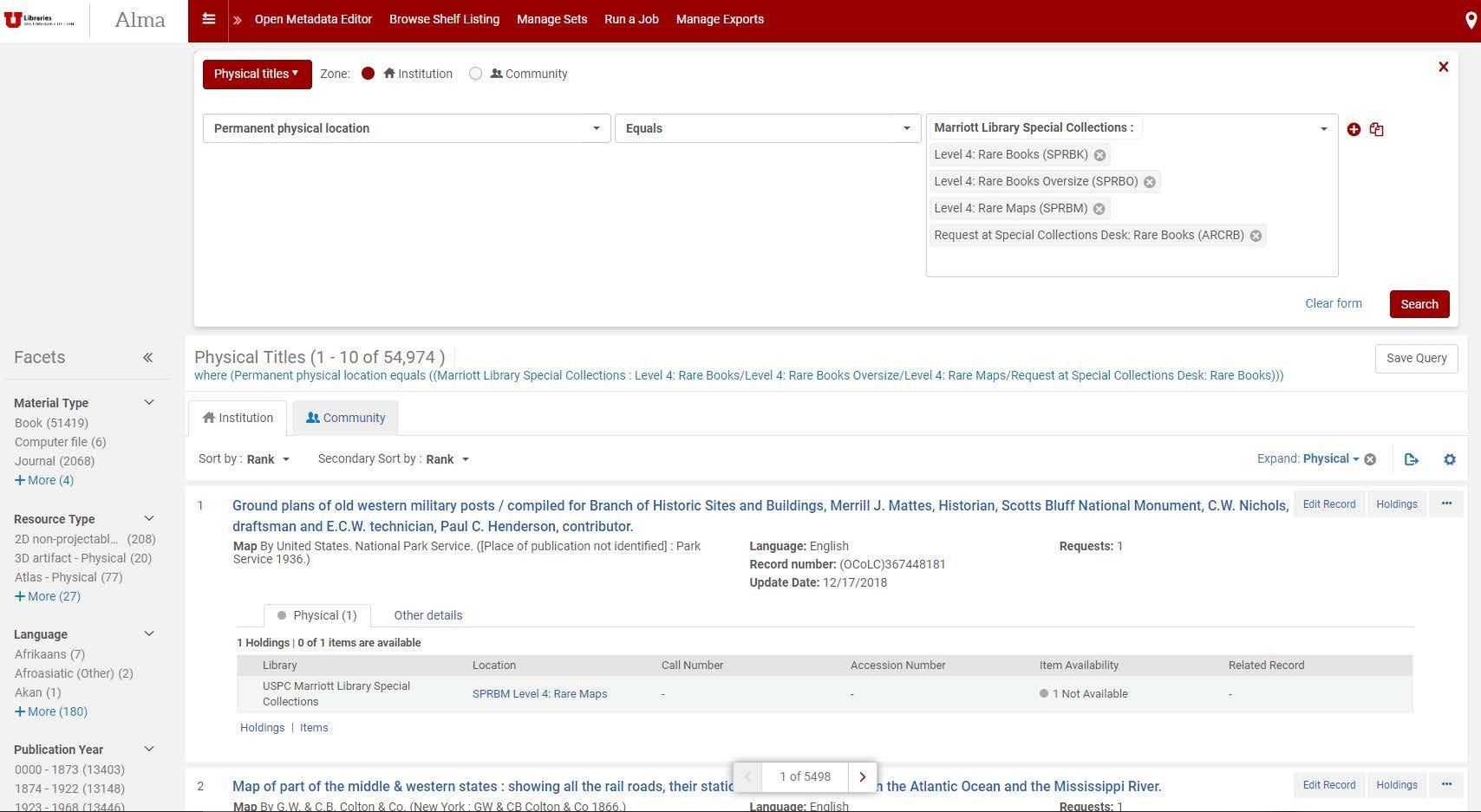1481x812 pixels.
Task: Change the Sort by Rank dropdown
Action: pyautogui.click(x=268, y=459)
